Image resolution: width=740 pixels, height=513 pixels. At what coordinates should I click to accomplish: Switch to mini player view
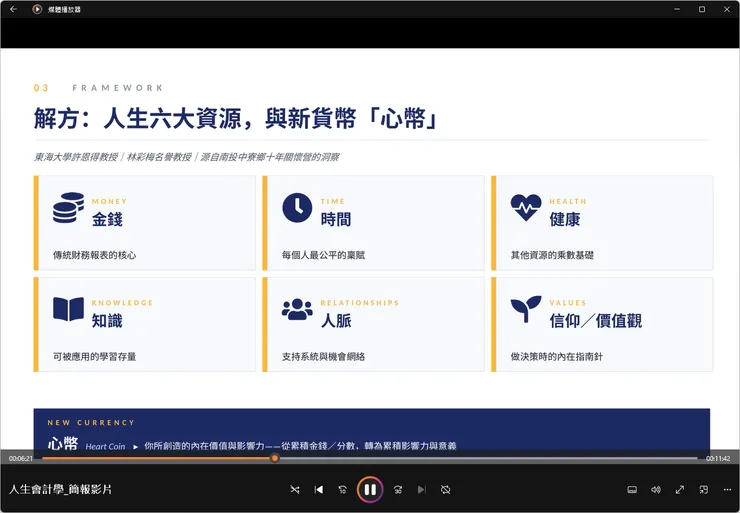704,490
